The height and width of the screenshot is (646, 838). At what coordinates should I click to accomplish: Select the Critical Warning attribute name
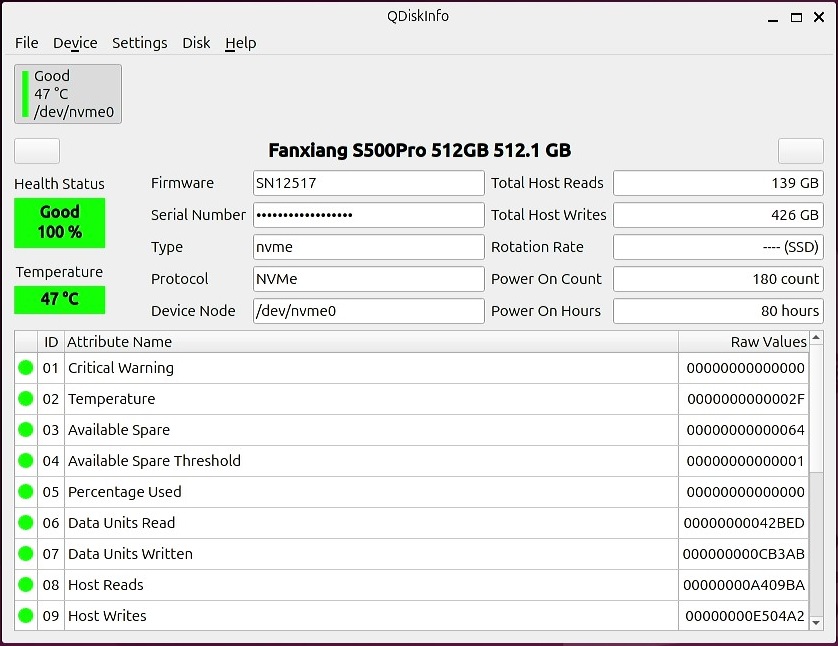point(121,368)
